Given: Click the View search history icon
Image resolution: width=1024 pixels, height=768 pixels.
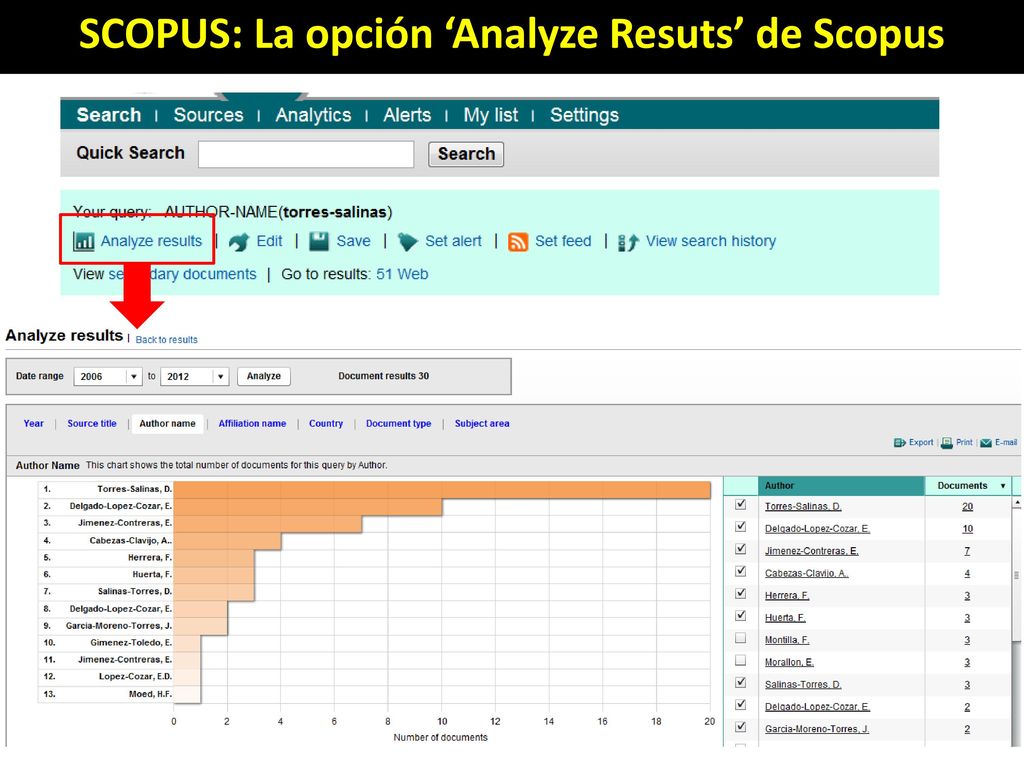Looking at the screenshot, I should point(628,242).
